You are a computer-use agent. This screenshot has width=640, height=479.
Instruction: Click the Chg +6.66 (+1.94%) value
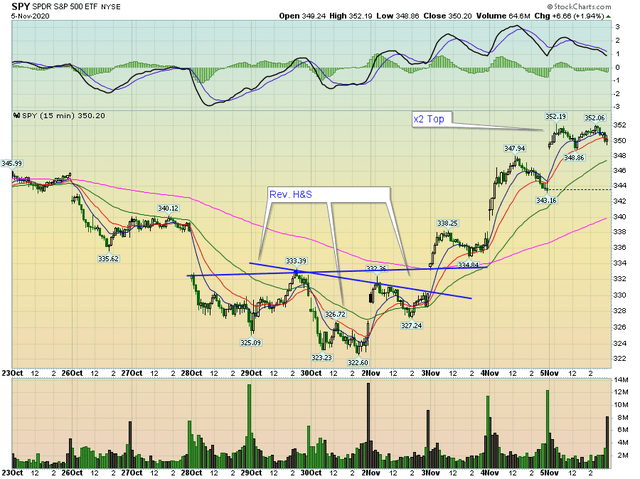click(569, 16)
